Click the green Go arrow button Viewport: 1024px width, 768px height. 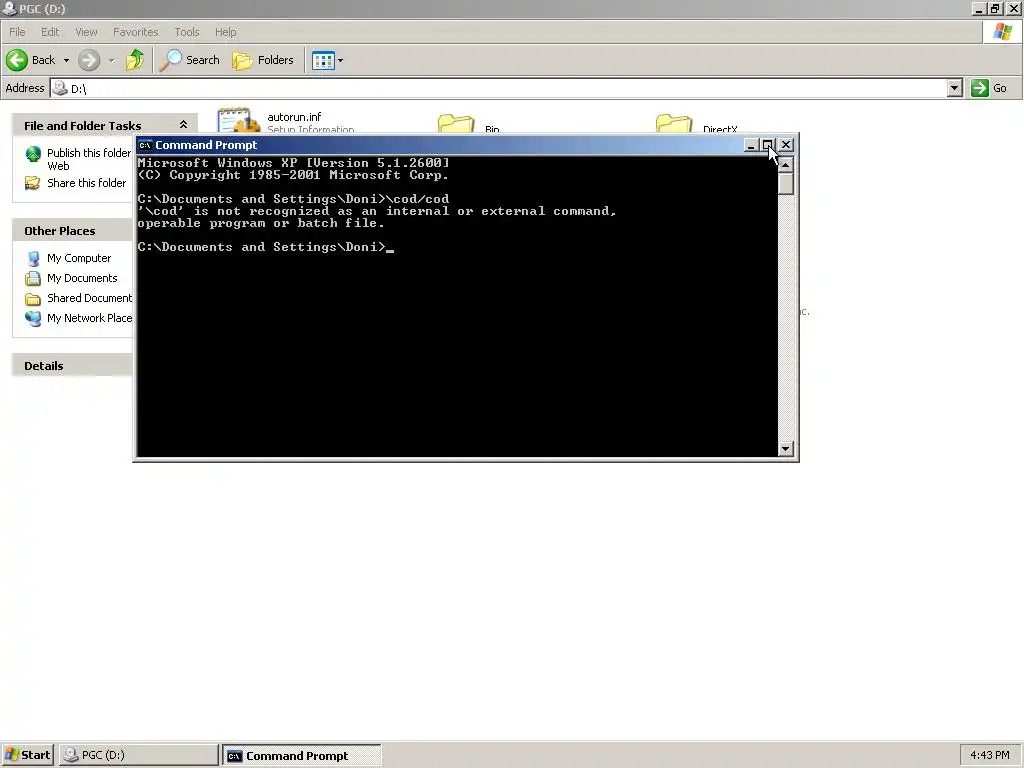coord(980,88)
